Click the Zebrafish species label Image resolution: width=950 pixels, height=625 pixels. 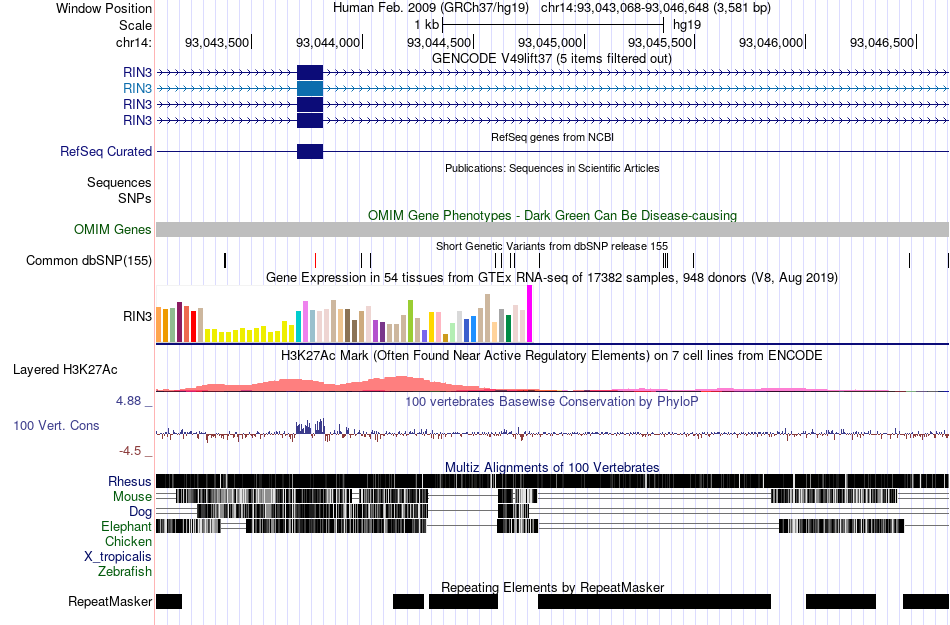(125, 571)
